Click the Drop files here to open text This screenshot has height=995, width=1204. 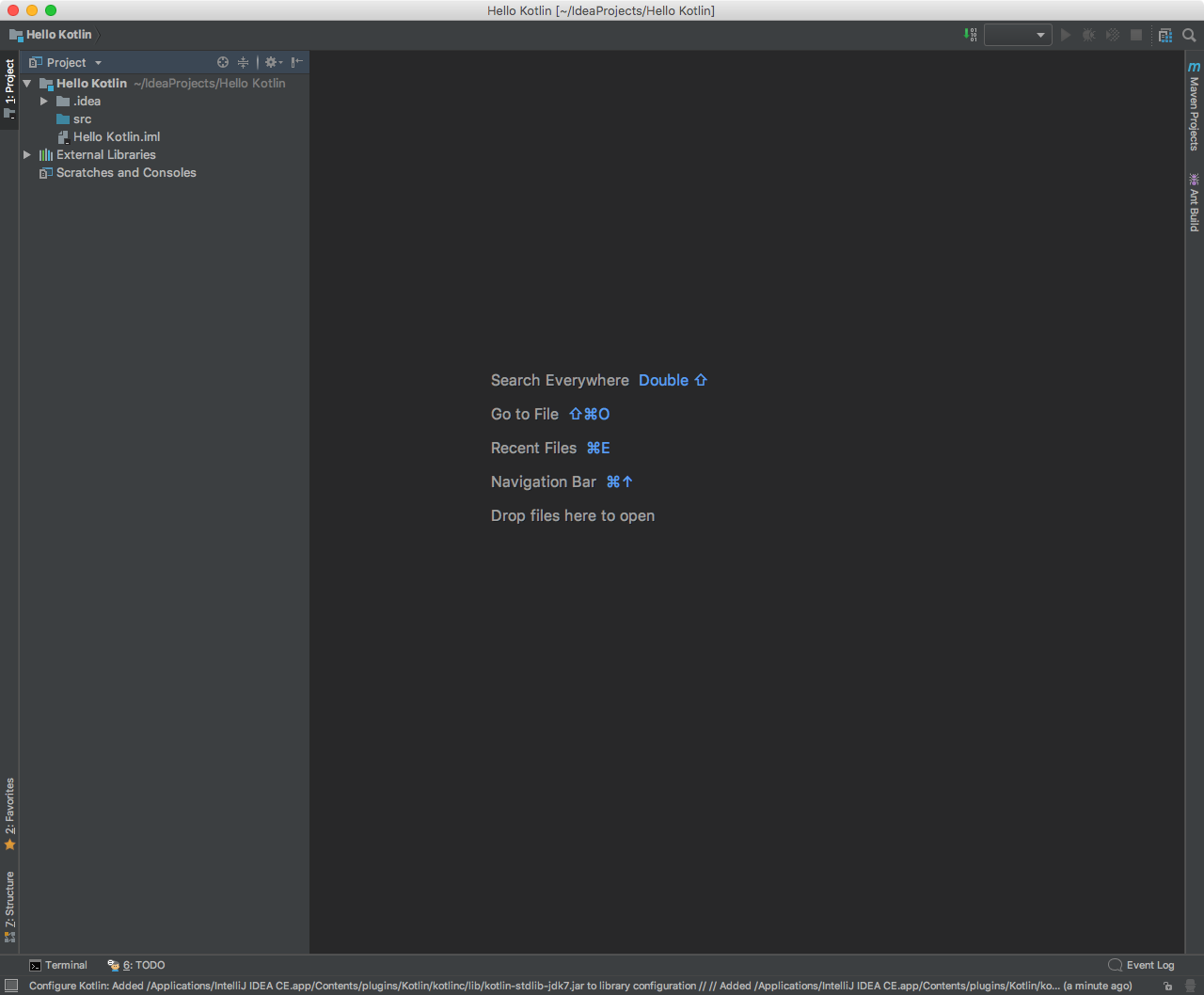pos(573,515)
